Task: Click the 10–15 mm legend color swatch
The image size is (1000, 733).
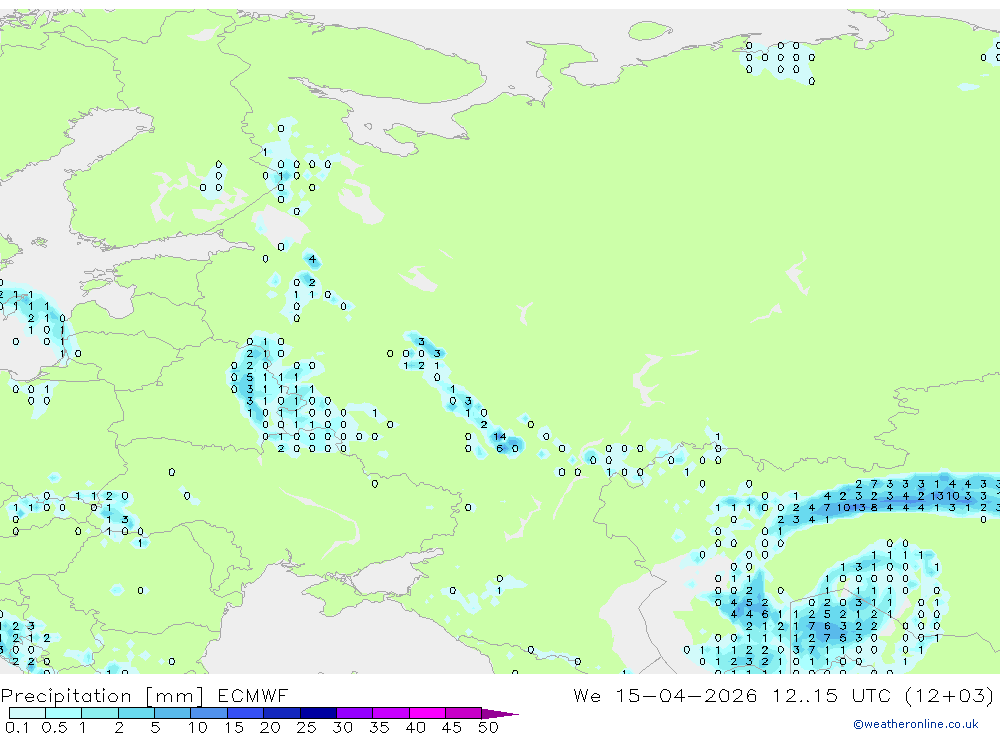Action: coord(209,713)
